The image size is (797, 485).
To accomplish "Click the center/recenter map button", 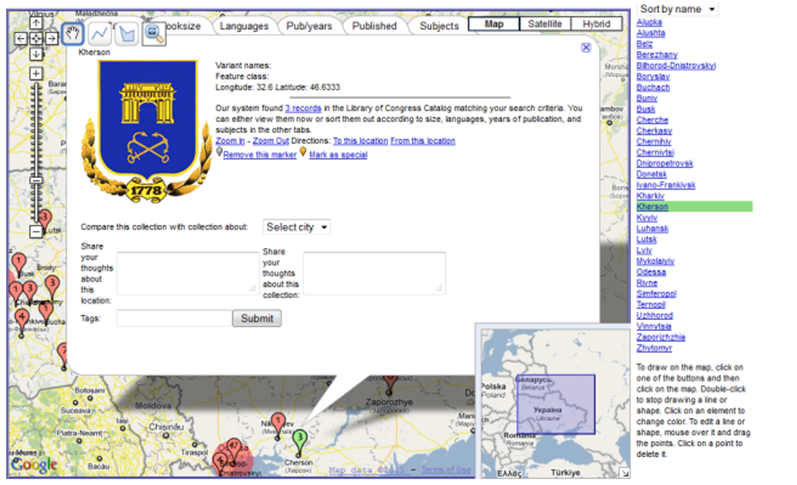I will (36, 38).
